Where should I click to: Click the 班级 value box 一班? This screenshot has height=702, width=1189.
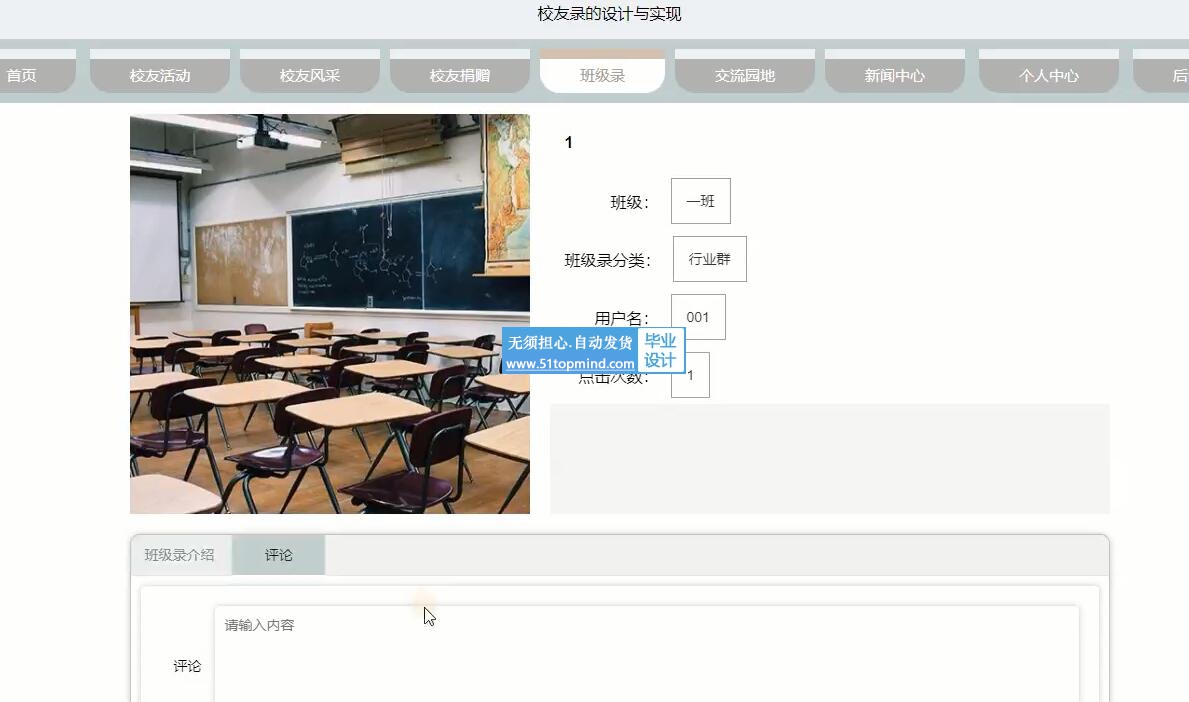coord(701,201)
